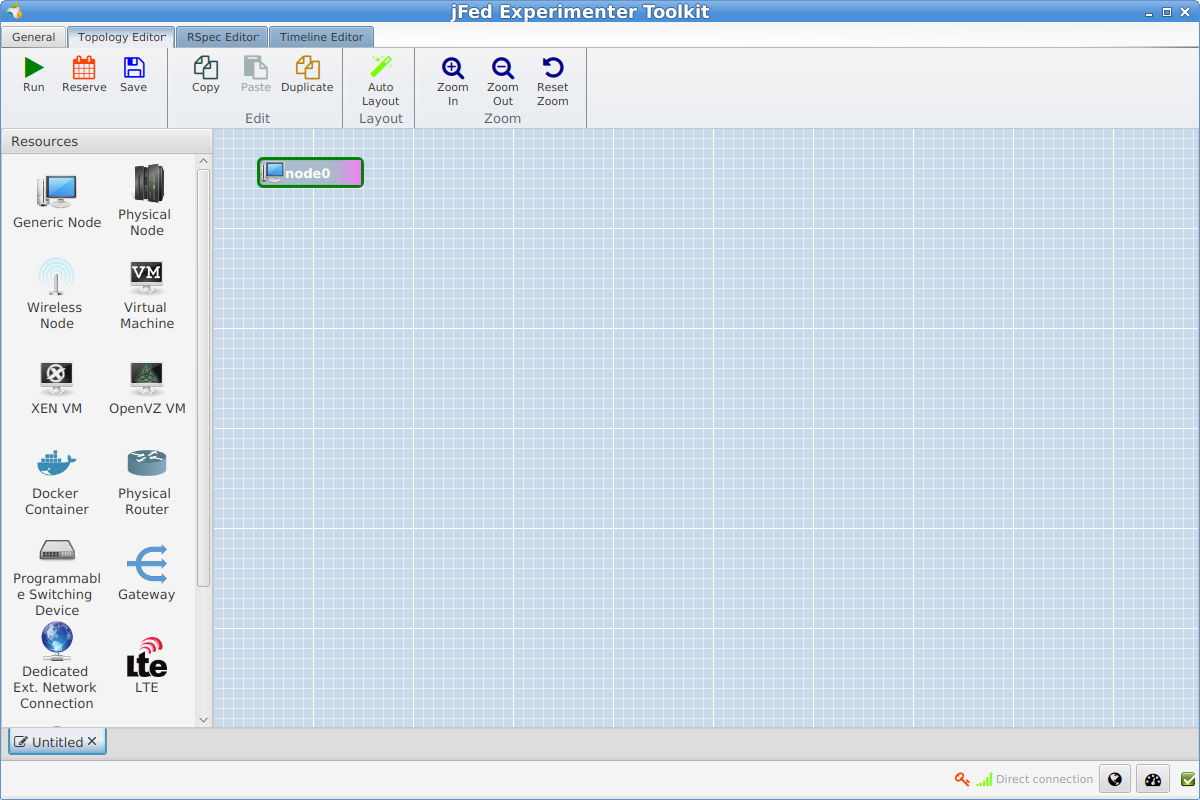Duplicate the selected node
Screen dimensions: 1200x800
coord(307,68)
